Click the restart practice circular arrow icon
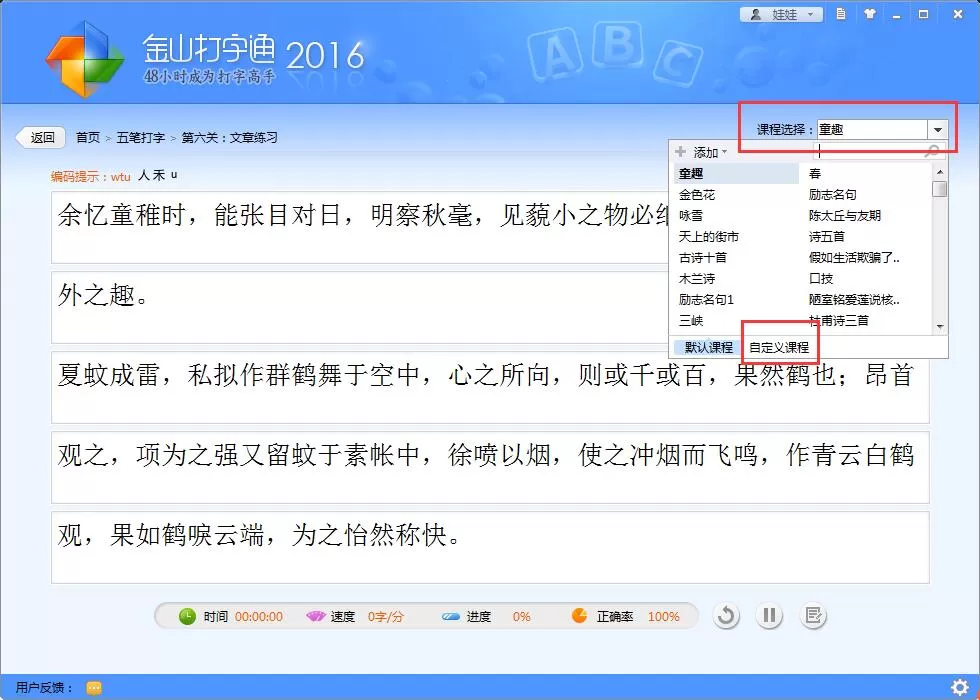This screenshot has width=980, height=700. point(726,616)
